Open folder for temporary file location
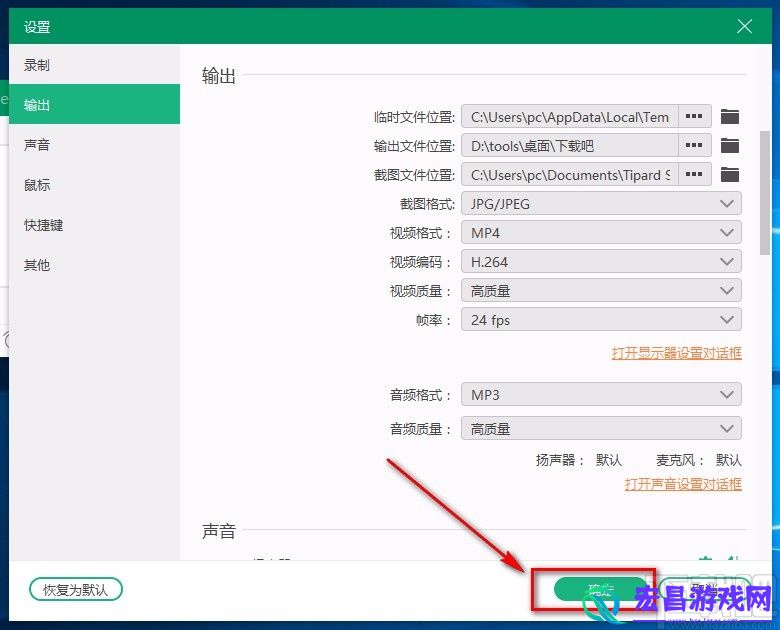The image size is (780, 630). click(x=730, y=116)
